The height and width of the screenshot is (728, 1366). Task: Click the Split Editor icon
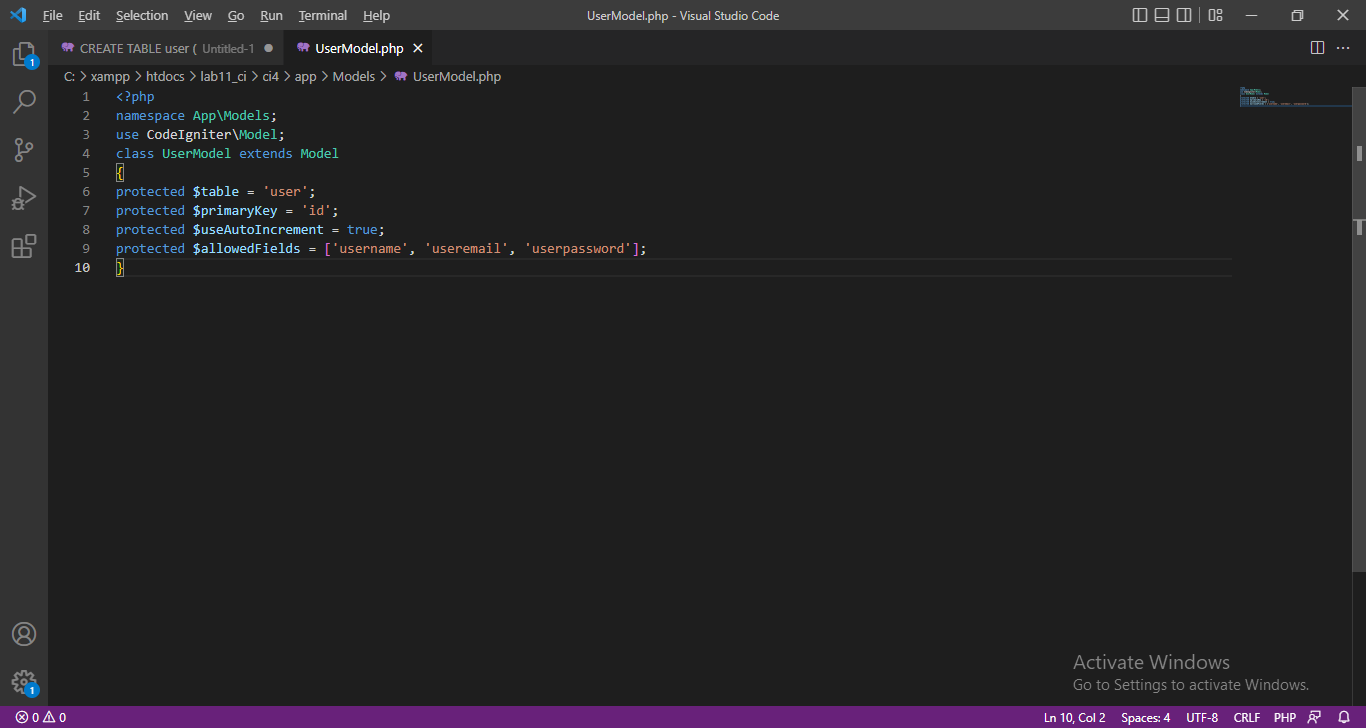click(1316, 47)
